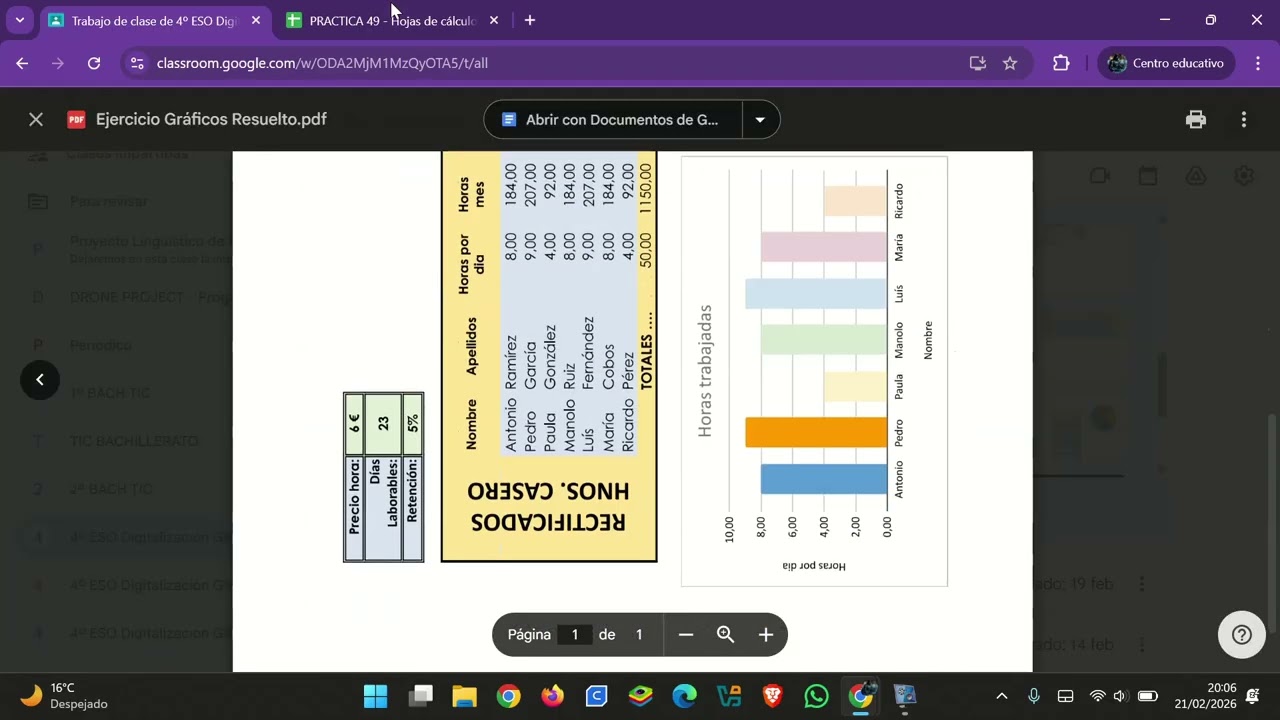Open Google Chrome from the taskbar
This screenshot has height=720, width=1280.
(509, 695)
